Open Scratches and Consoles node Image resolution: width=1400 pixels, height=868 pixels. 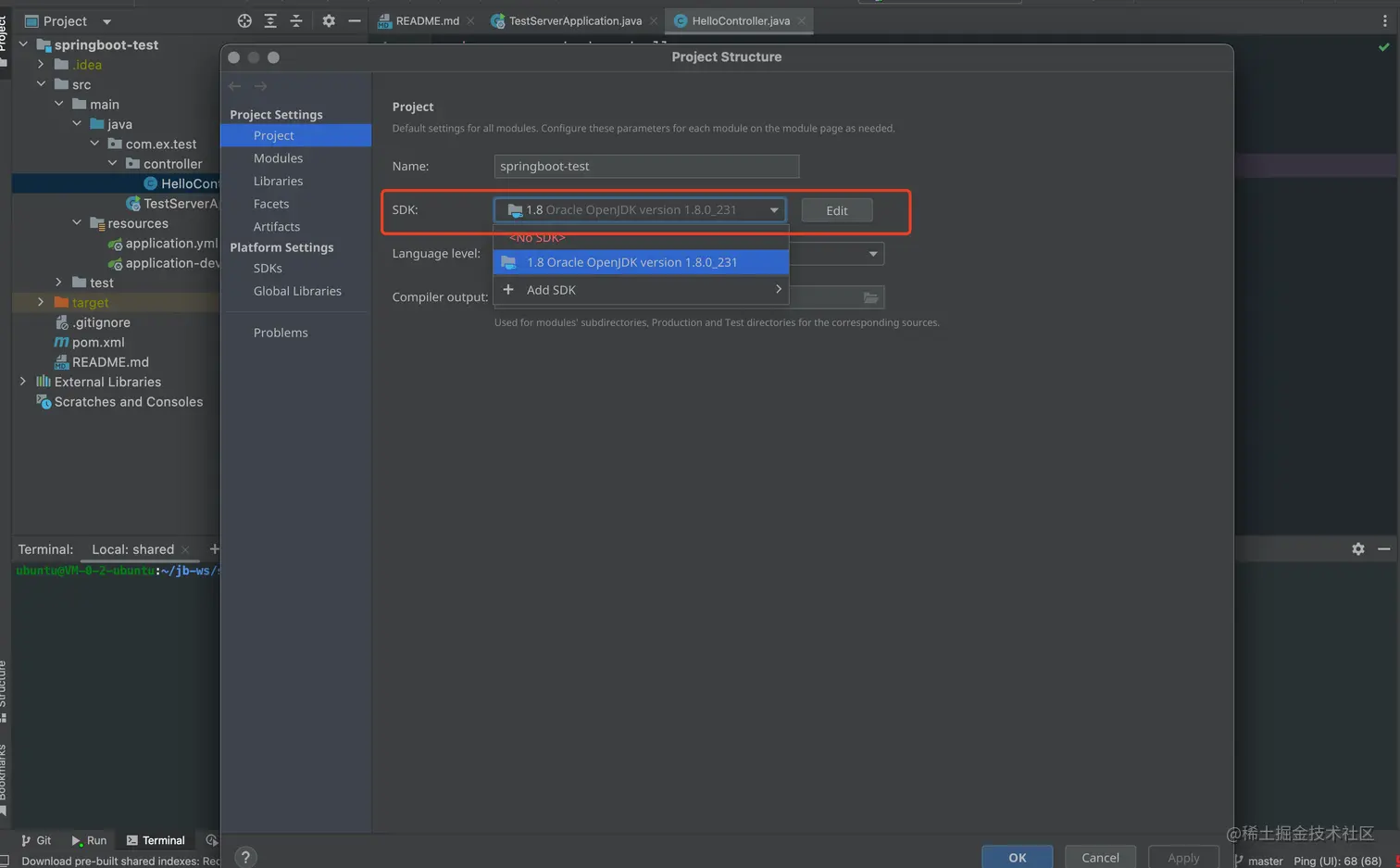tap(129, 402)
